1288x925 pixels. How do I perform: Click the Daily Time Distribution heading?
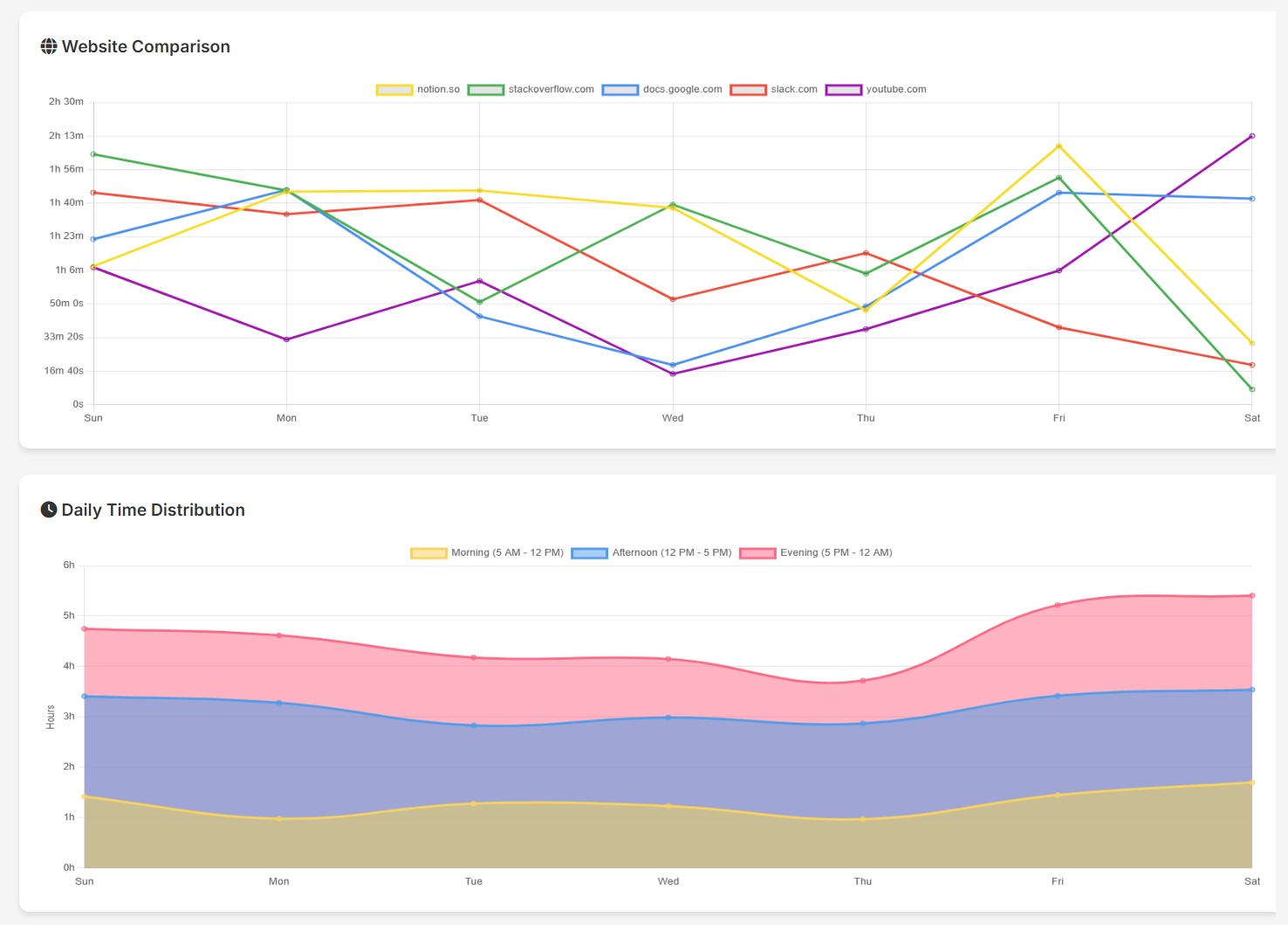(x=153, y=510)
